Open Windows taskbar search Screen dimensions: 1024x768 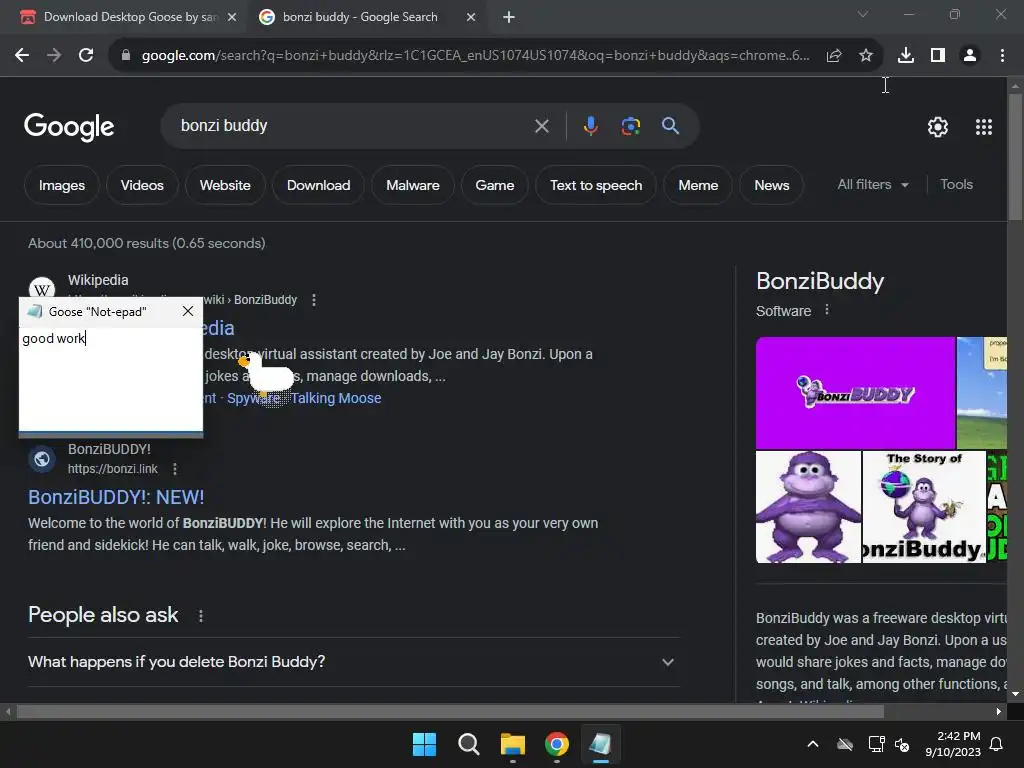(x=469, y=744)
